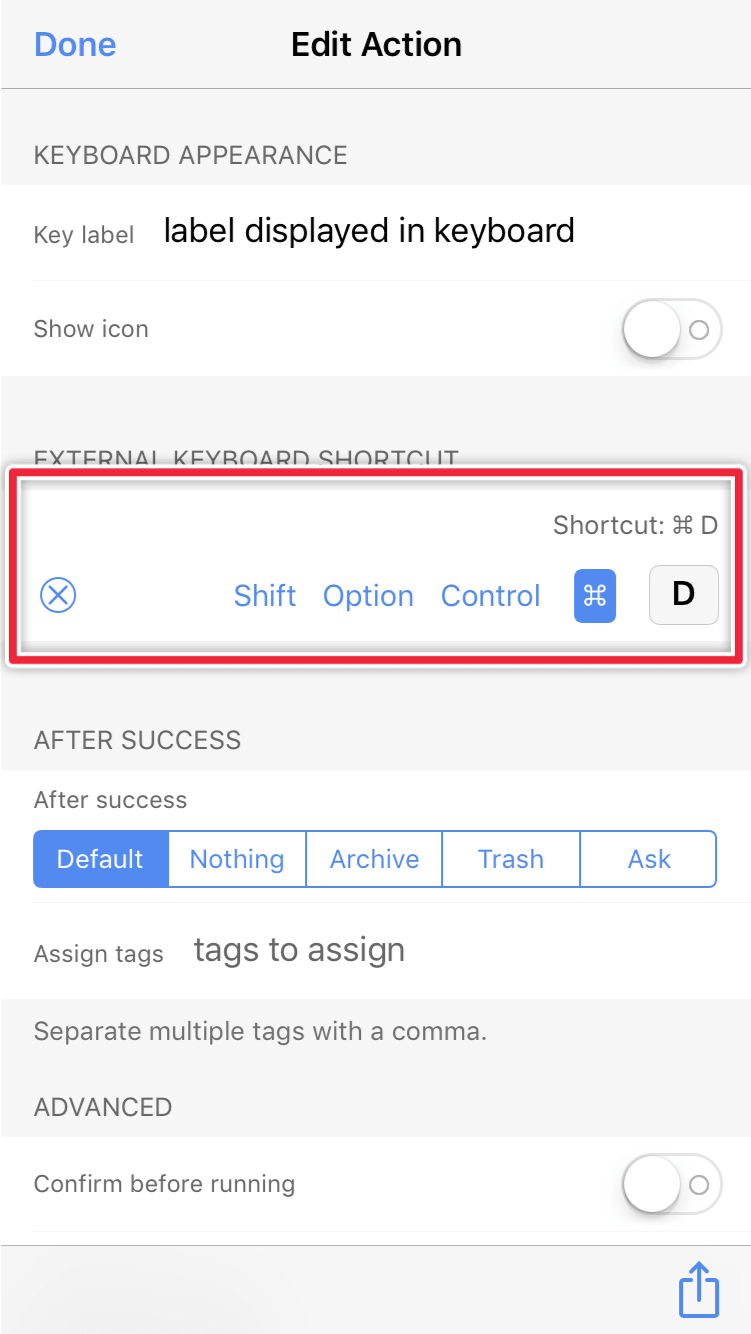This screenshot has width=751, height=1334.
Task: Tap the D key shortcut button
Action: pyautogui.click(x=684, y=595)
